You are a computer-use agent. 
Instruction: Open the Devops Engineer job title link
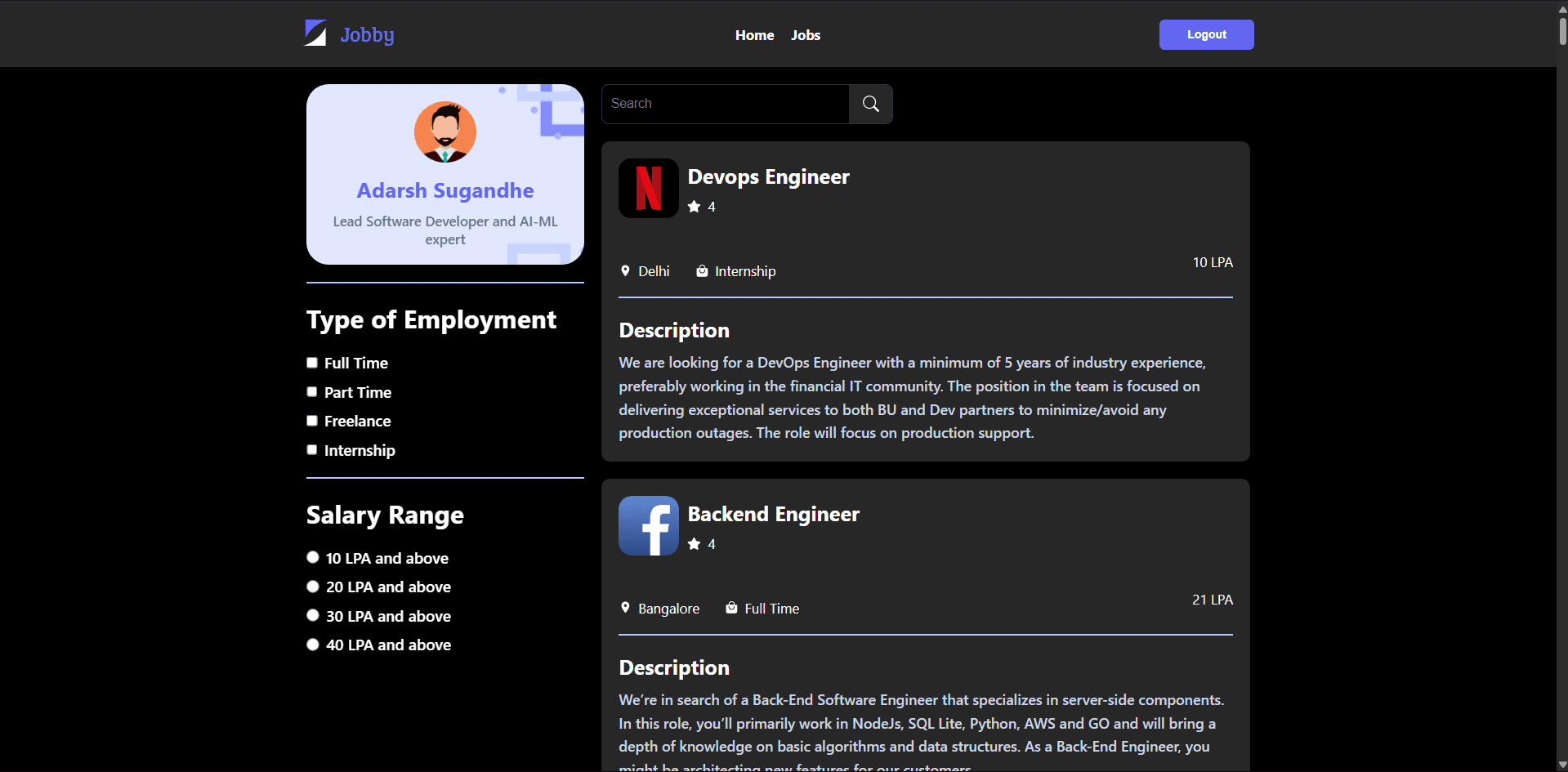[767, 176]
